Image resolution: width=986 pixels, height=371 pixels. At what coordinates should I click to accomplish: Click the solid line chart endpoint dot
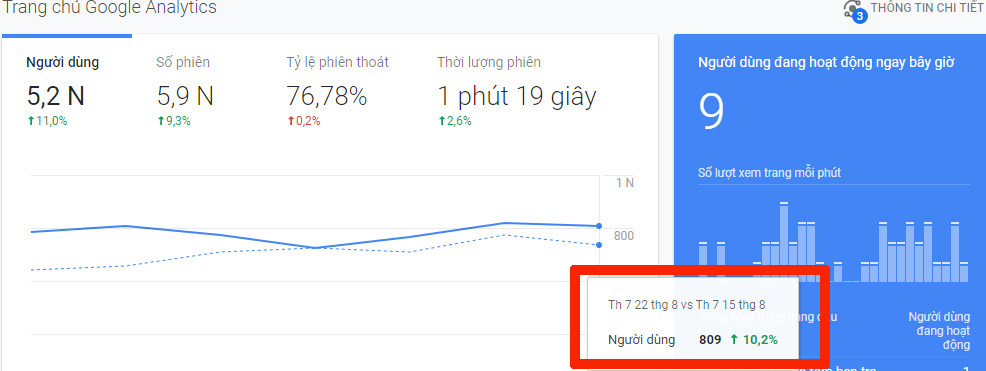click(x=599, y=226)
